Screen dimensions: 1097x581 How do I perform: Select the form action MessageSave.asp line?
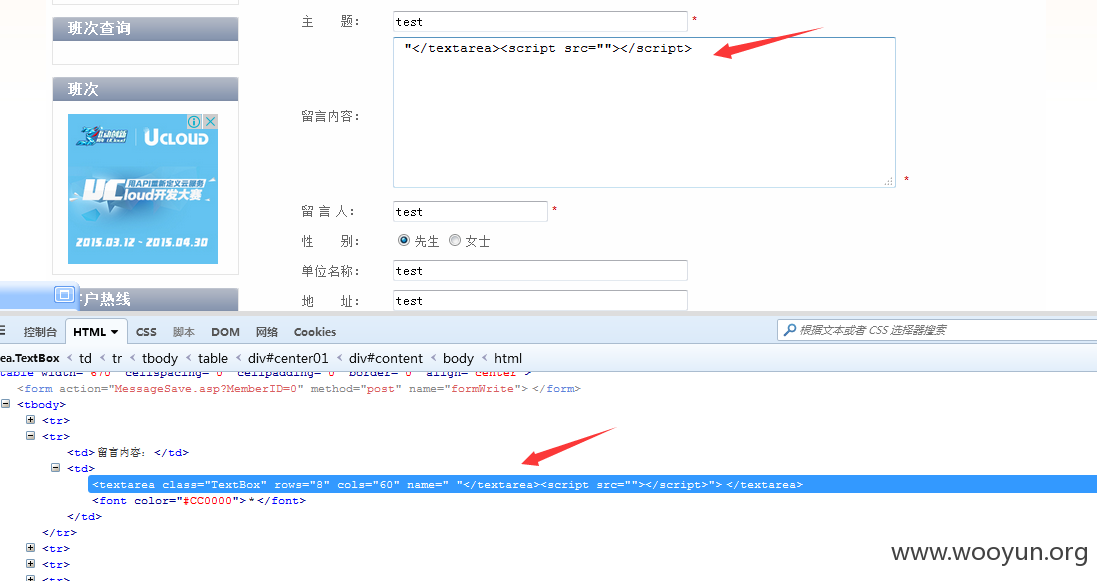pos(299,388)
